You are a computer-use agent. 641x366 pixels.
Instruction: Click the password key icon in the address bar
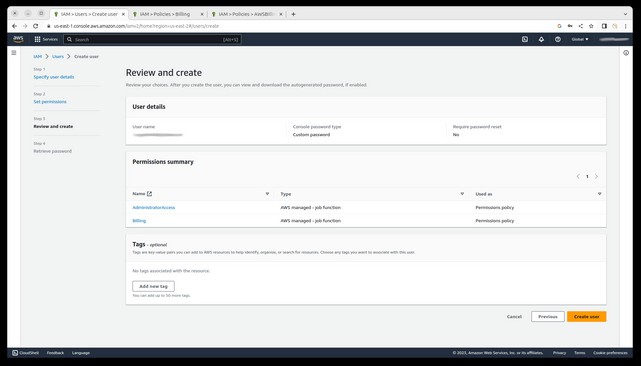(x=570, y=26)
